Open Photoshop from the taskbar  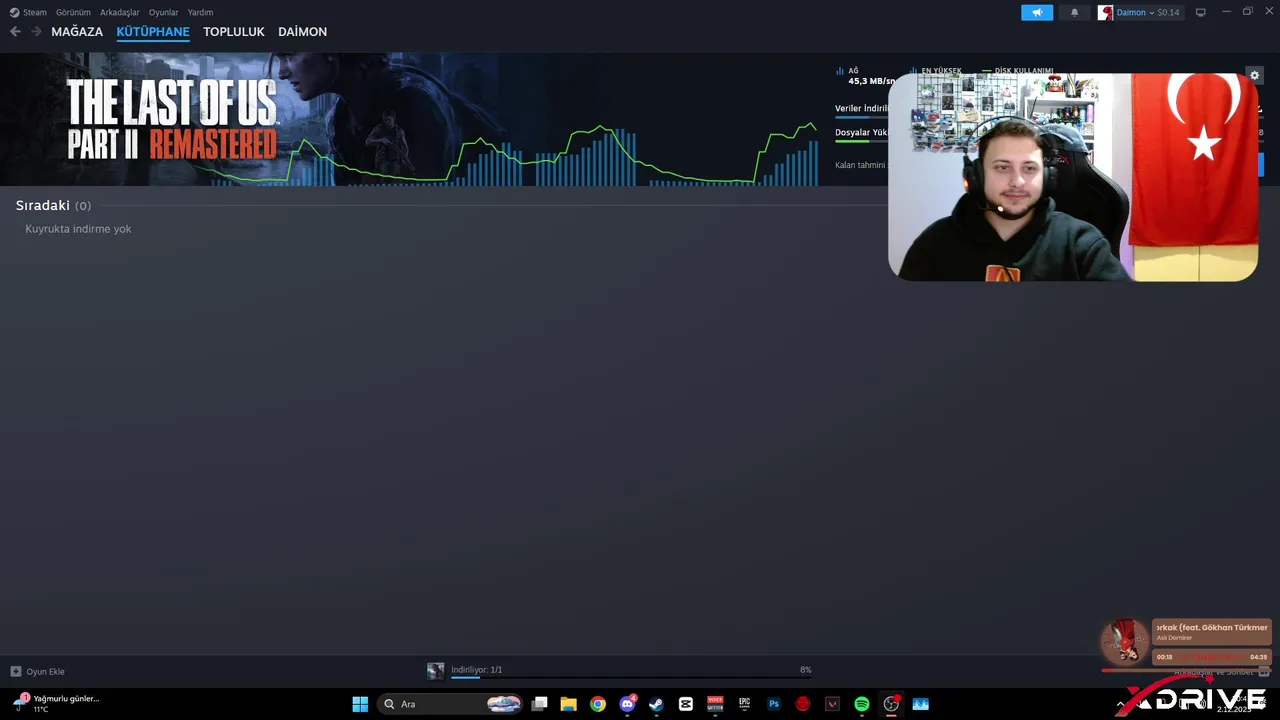(773, 704)
